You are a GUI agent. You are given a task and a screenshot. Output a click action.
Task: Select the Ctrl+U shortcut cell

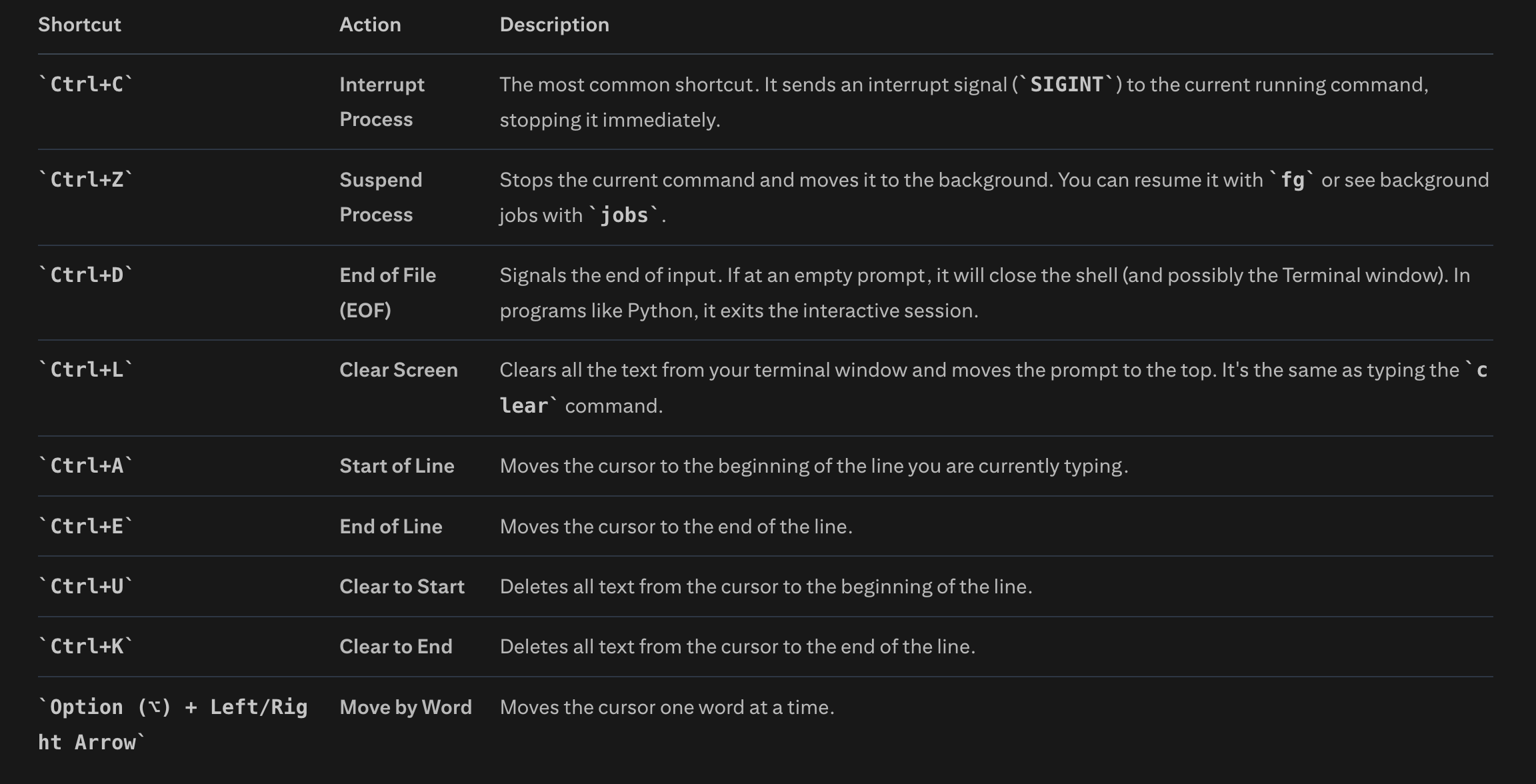coord(86,586)
